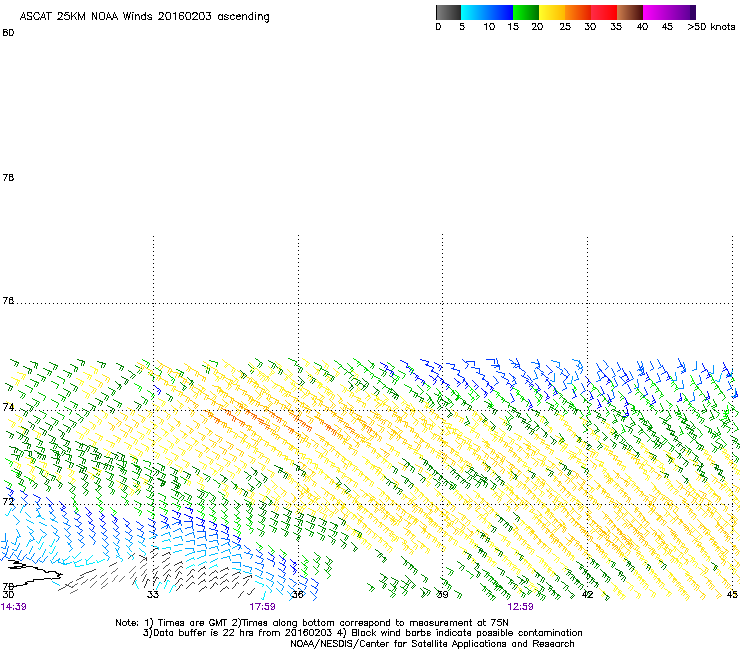
Task: Click the gray 0-5 knots legend segment
Action: 448,12
